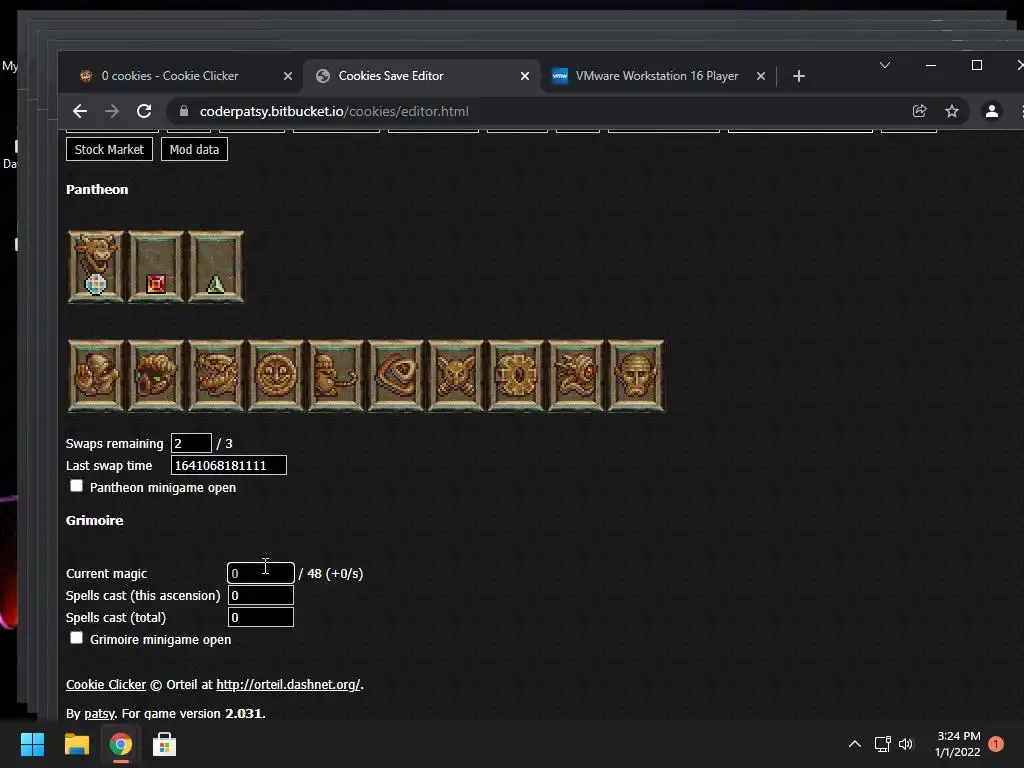Close the Cookie Clicker tab

(x=288, y=76)
